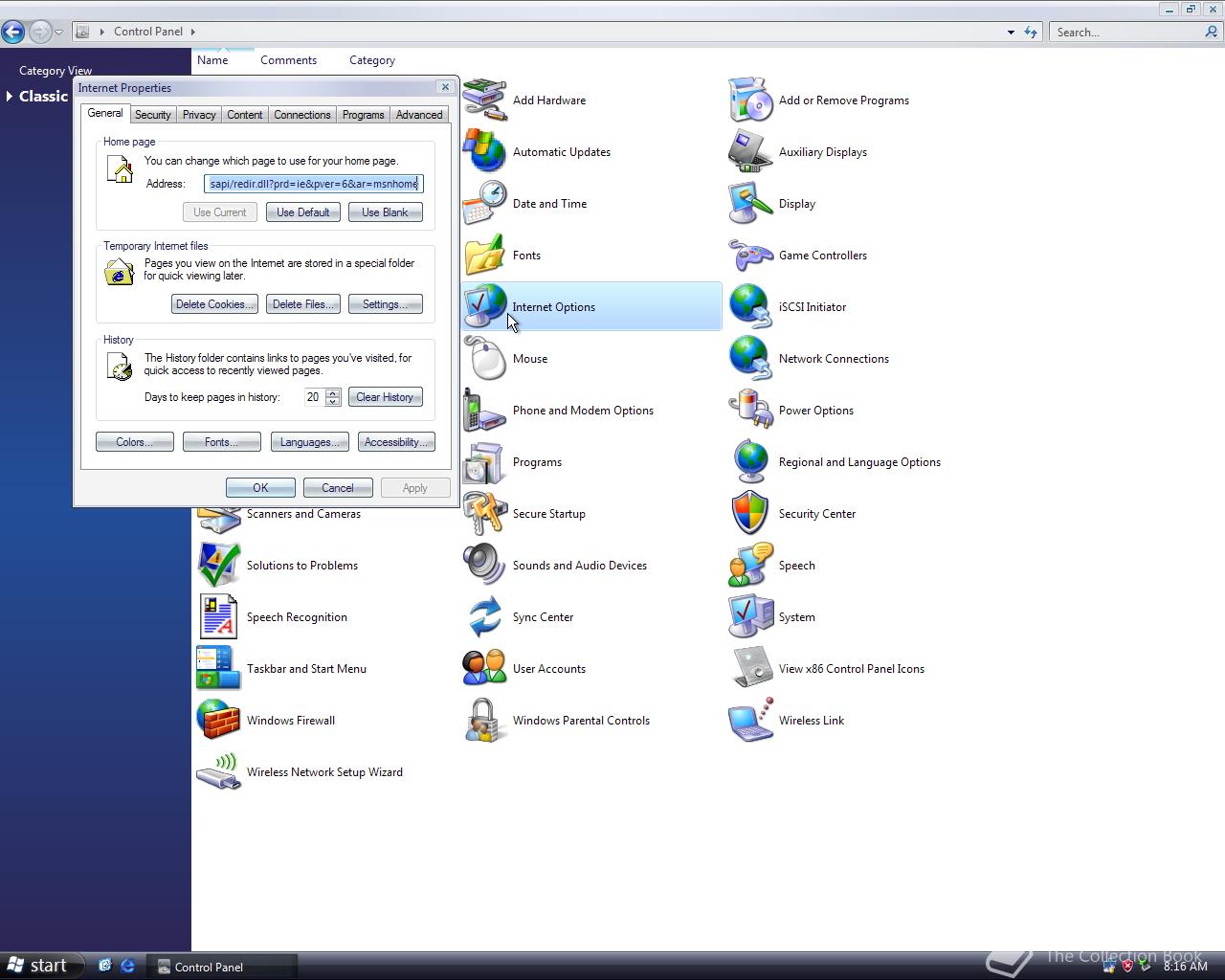Viewport: 1225px width, 980px height.
Task: Open the Network Connections icon
Action: [x=750, y=358]
